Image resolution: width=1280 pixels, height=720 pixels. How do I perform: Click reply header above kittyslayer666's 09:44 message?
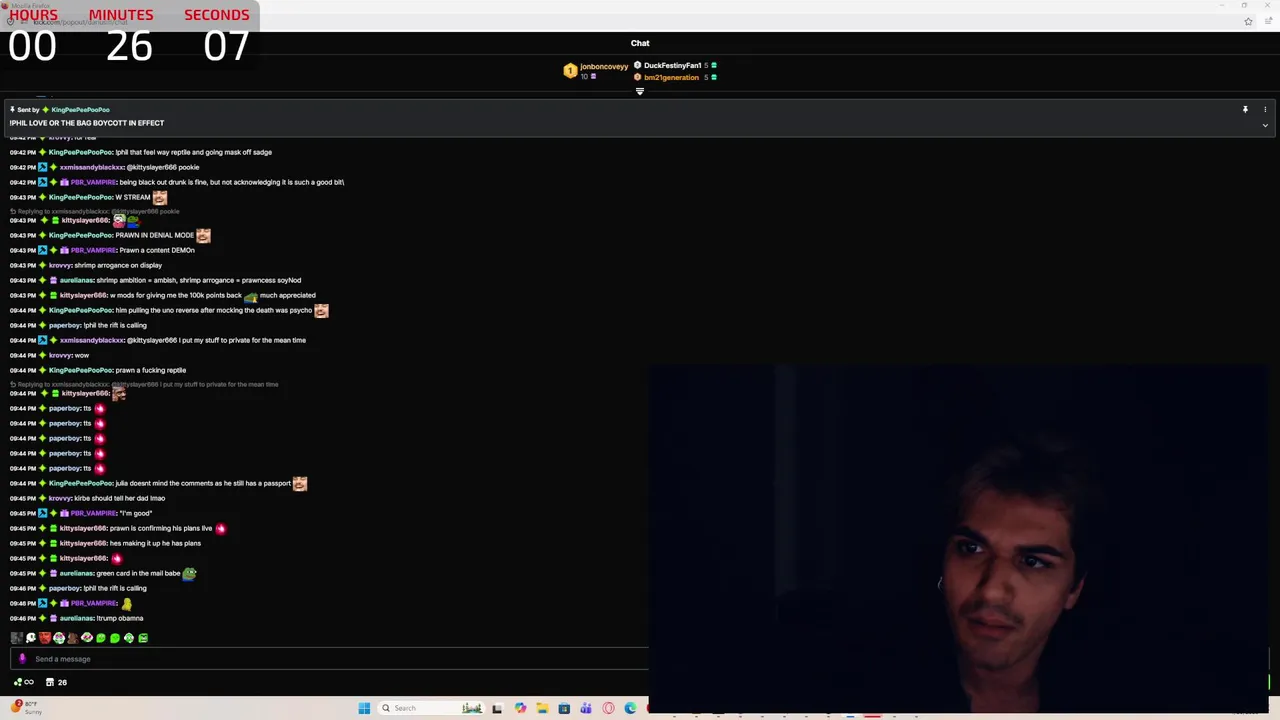click(144, 384)
